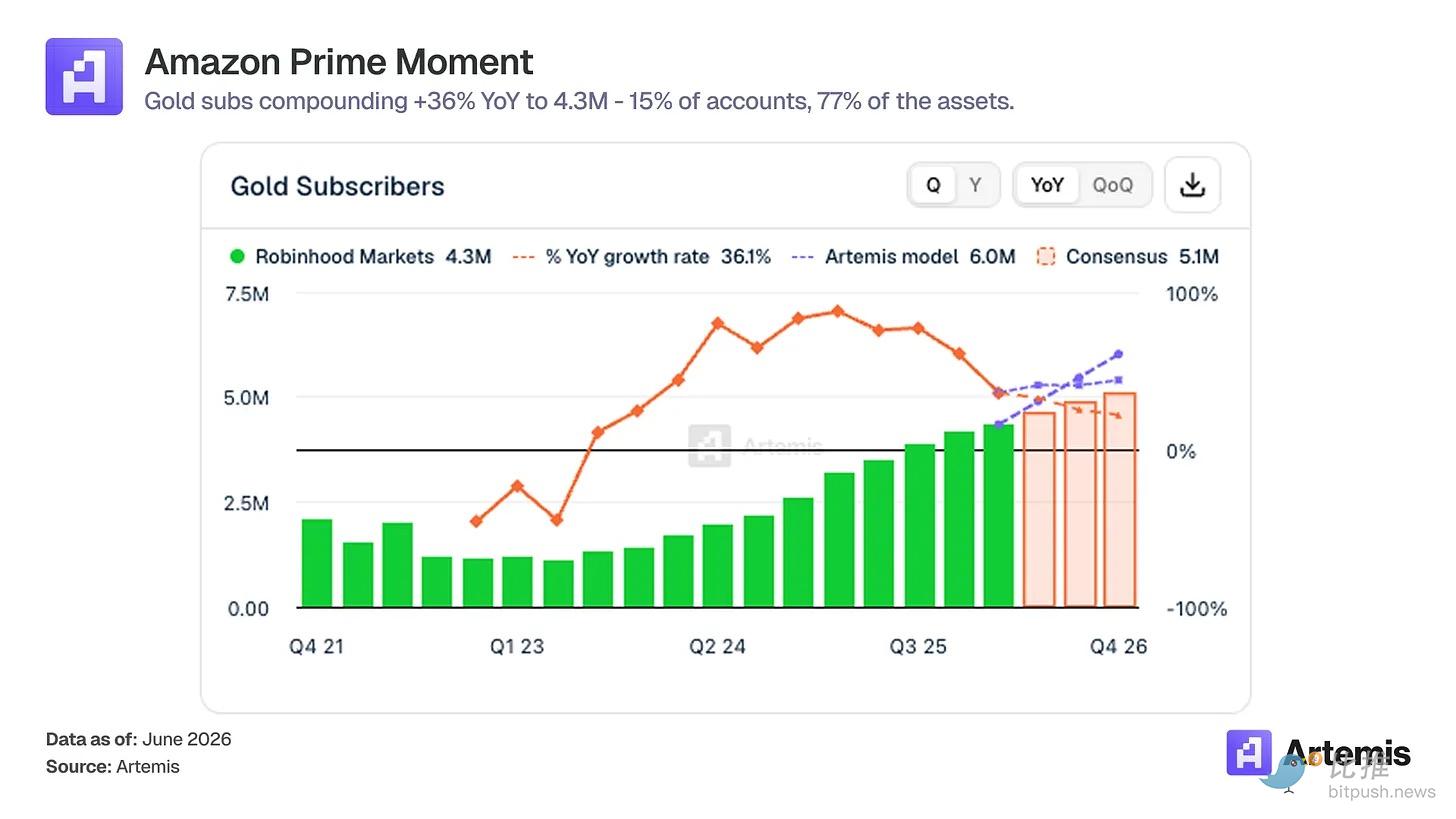
Task: Click the download chart icon
Action: pos(1192,185)
